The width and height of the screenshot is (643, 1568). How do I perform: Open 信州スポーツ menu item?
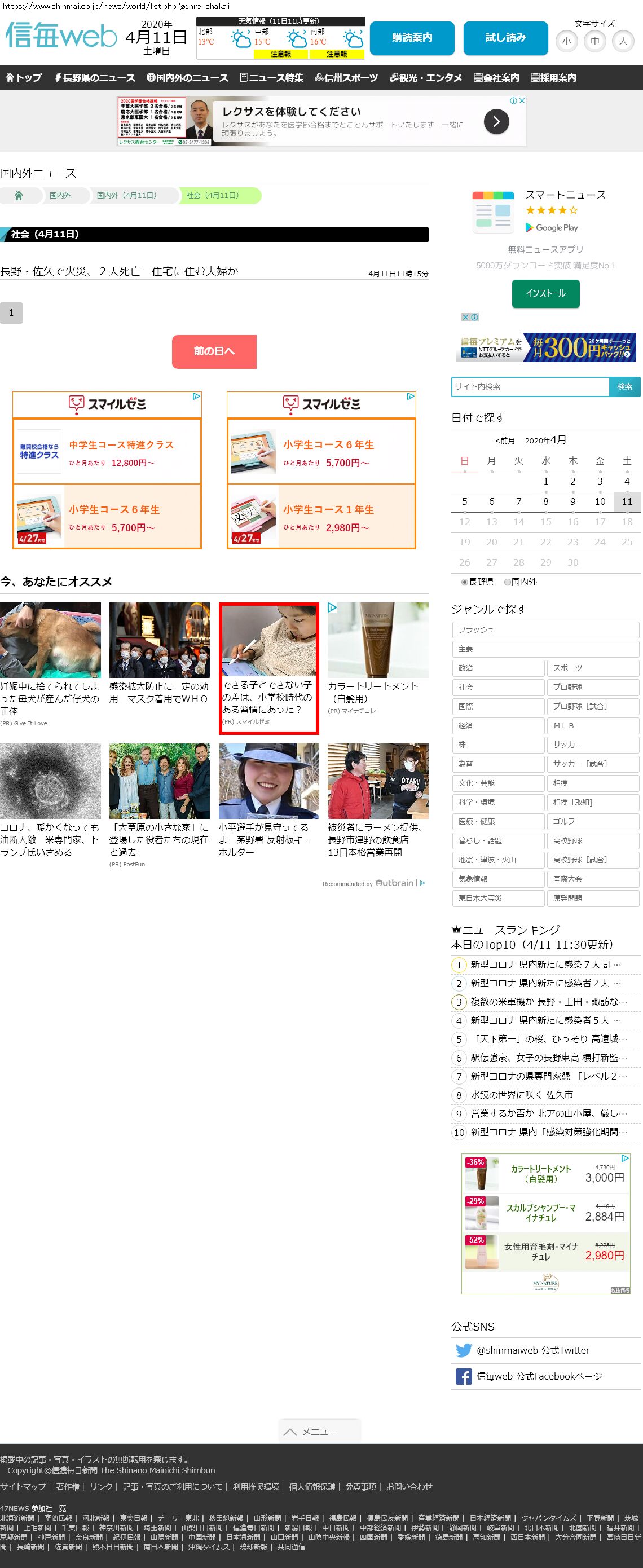pyautogui.click(x=346, y=78)
